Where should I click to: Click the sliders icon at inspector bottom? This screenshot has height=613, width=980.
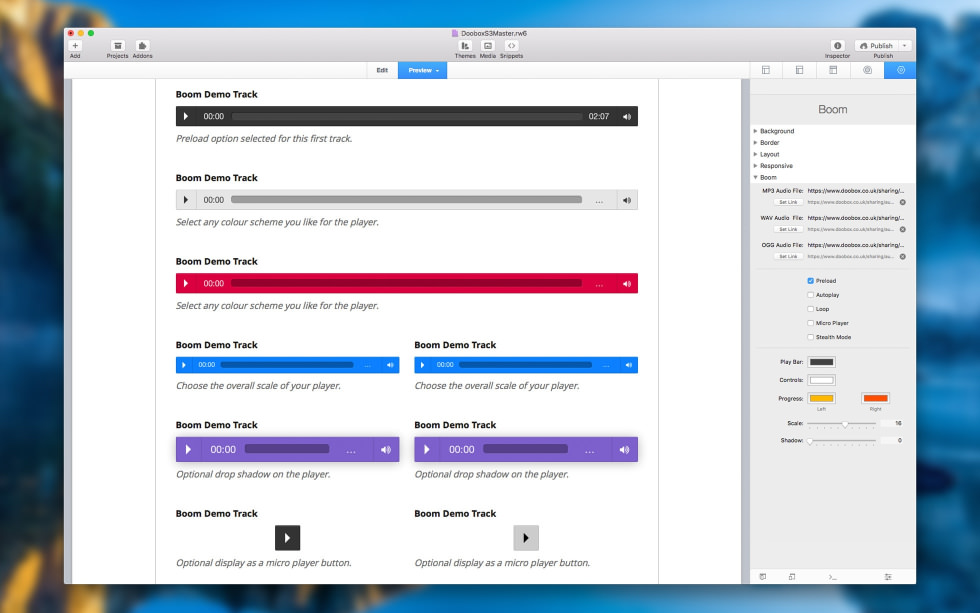(x=888, y=577)
